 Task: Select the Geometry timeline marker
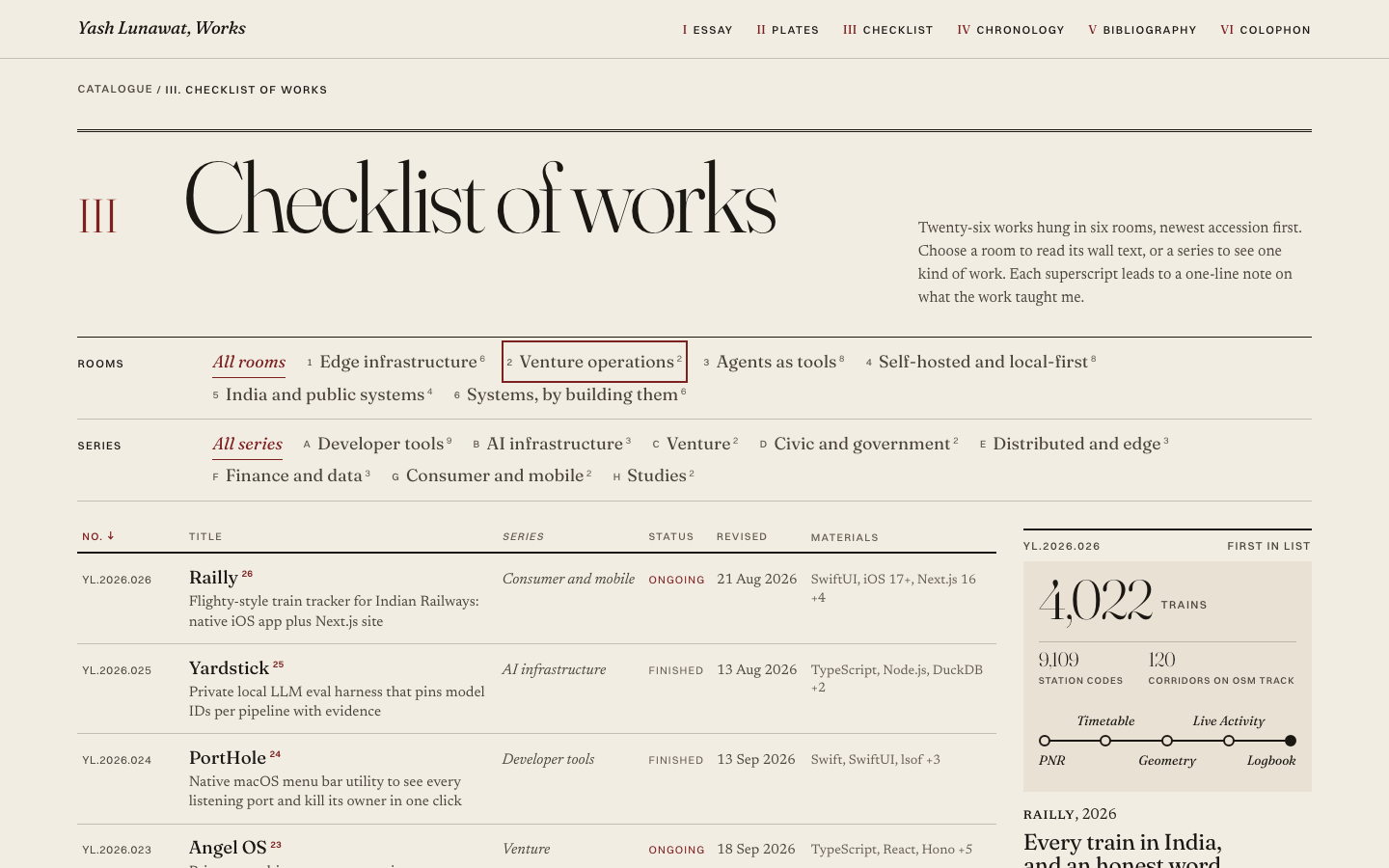pyautogui.click(x=1167, y=741)
